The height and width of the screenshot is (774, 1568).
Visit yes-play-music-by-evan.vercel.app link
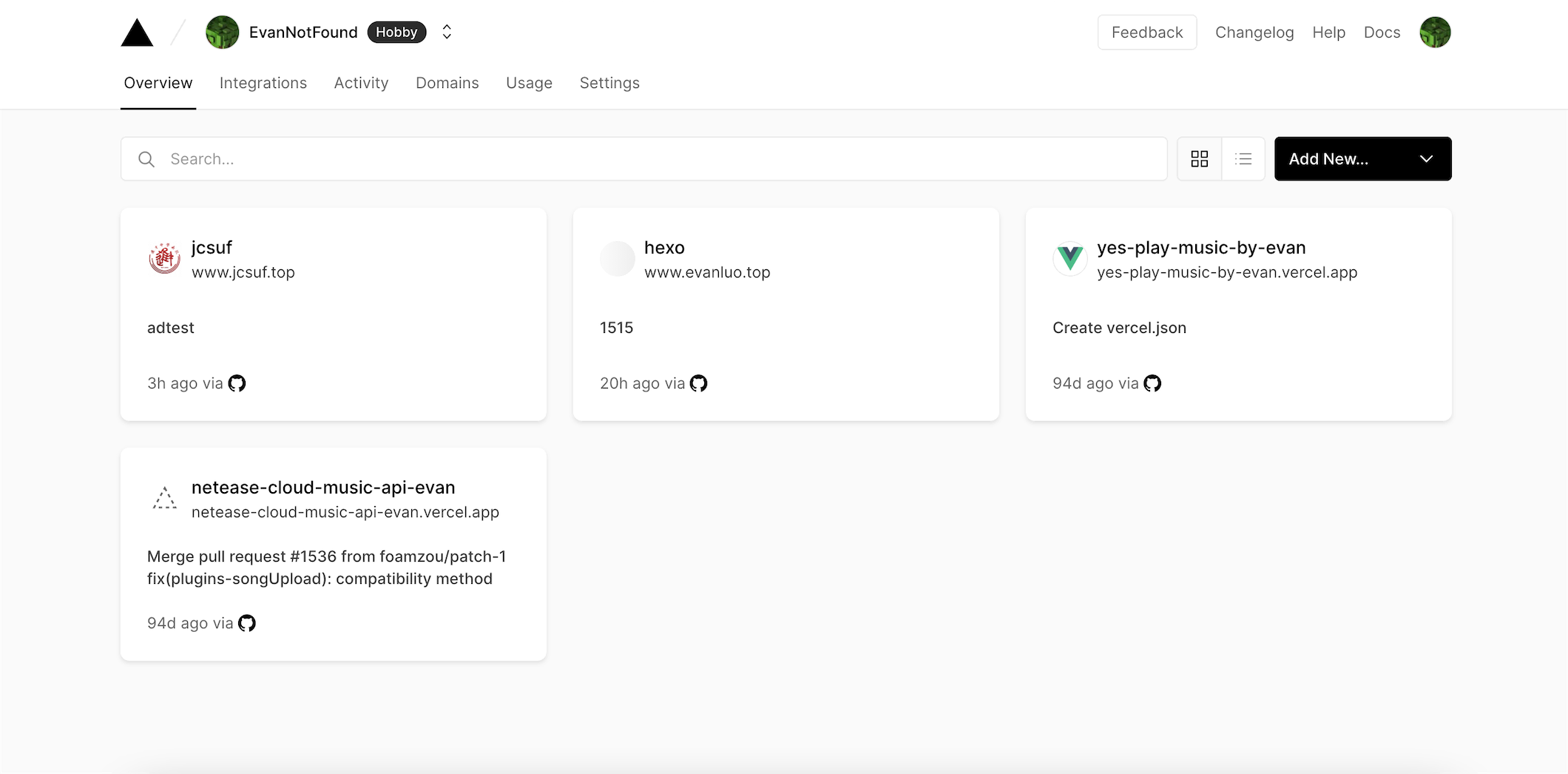[1227, 272]
